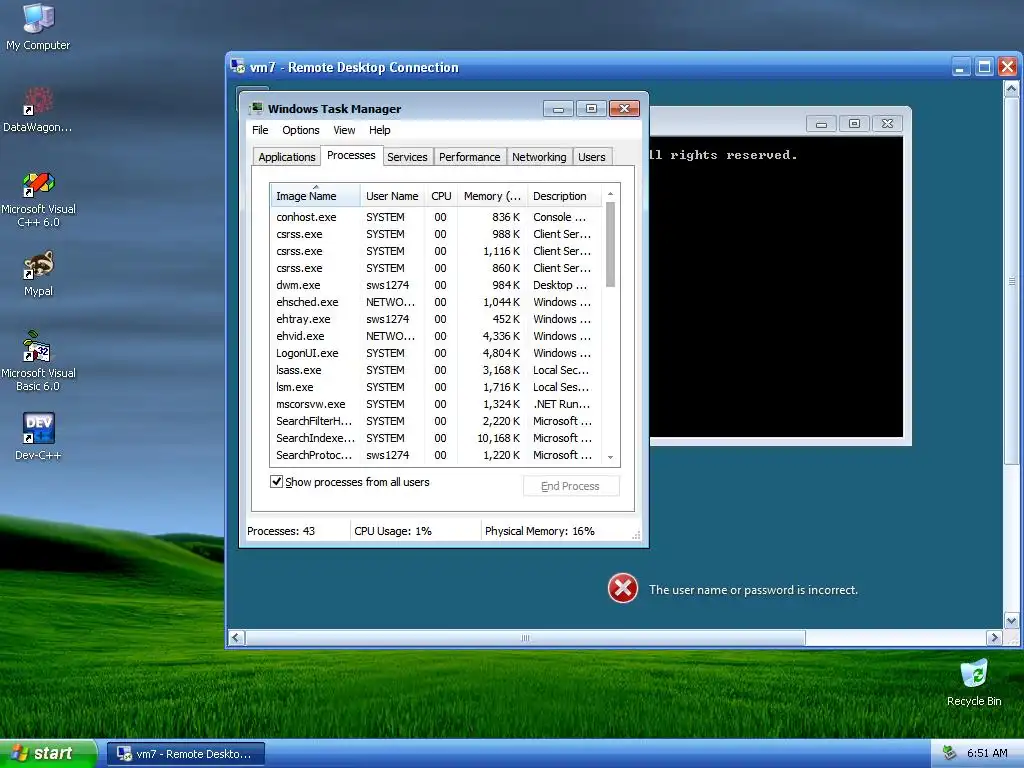Open the View menu in Task Manager
Image resolution: width=1024 pixels, height=768 pixels.
pos(344,130)
